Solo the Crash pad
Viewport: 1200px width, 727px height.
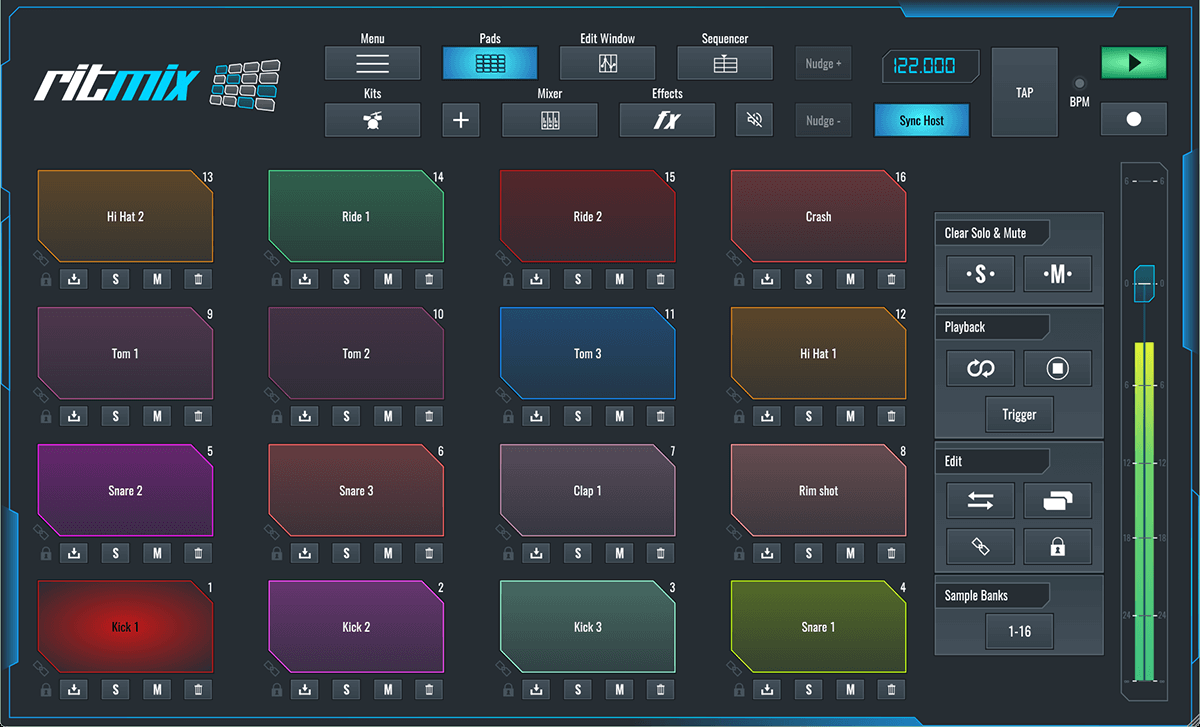pos(808,279)
